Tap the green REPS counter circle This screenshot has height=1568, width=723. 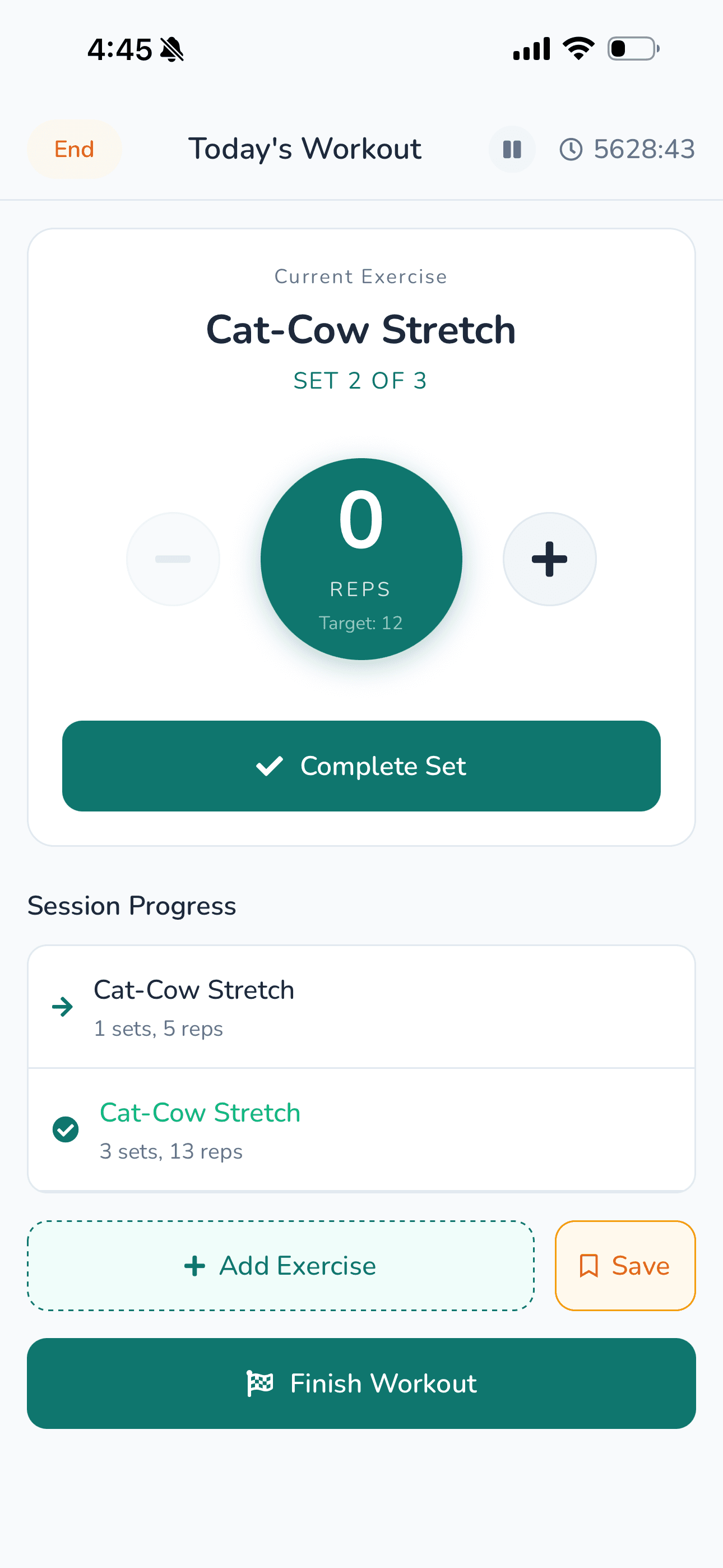[361, 558]
